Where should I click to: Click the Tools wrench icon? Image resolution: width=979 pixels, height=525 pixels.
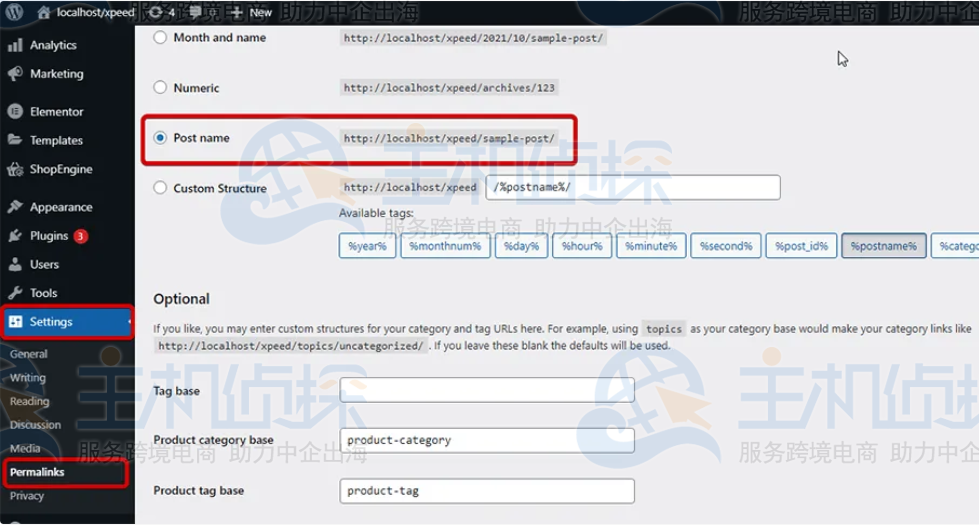pos(16,293)
